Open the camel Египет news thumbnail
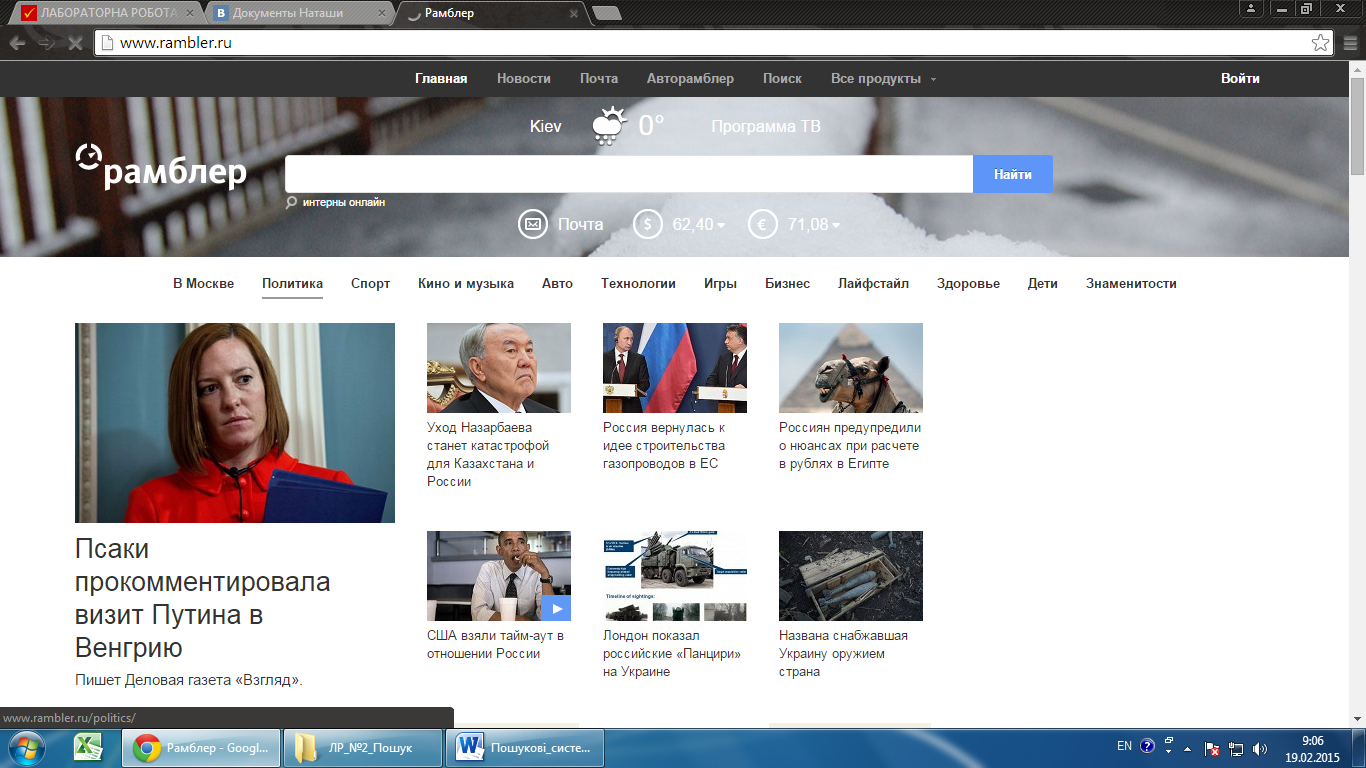 point(851,368)
